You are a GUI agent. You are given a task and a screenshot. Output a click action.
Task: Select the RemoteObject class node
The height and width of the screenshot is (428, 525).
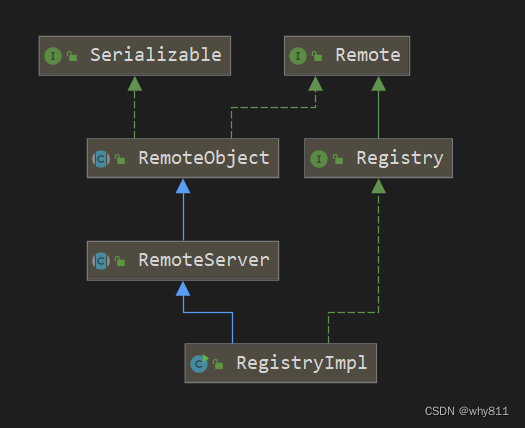tap(183, 158)
